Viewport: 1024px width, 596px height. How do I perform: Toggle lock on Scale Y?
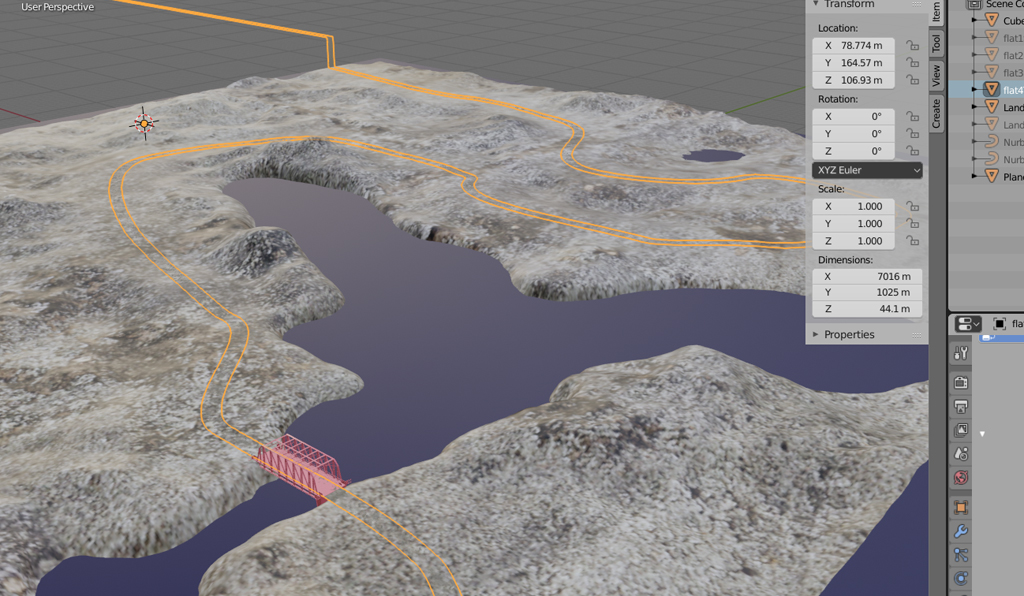912,224
